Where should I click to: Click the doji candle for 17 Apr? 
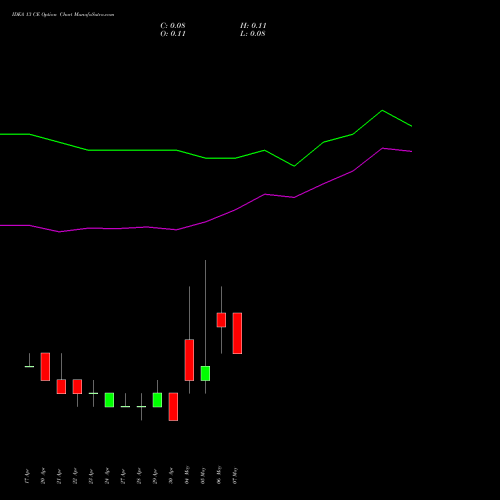(29, 366)
